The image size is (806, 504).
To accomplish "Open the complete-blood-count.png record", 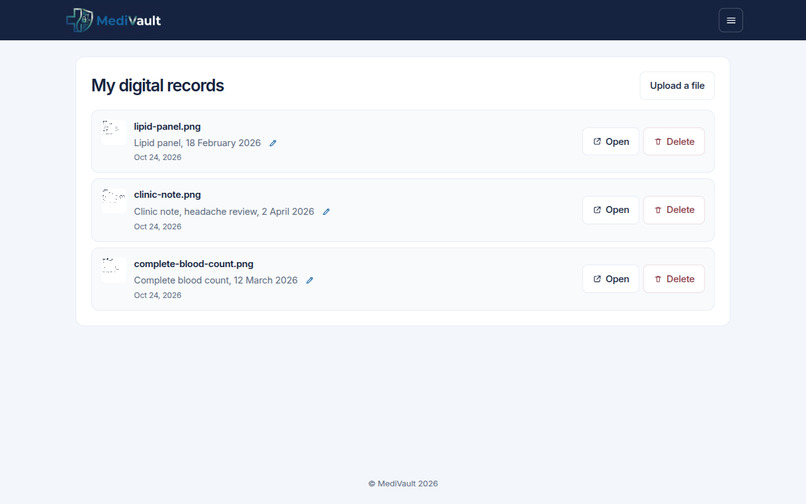I will pos(611,279).
